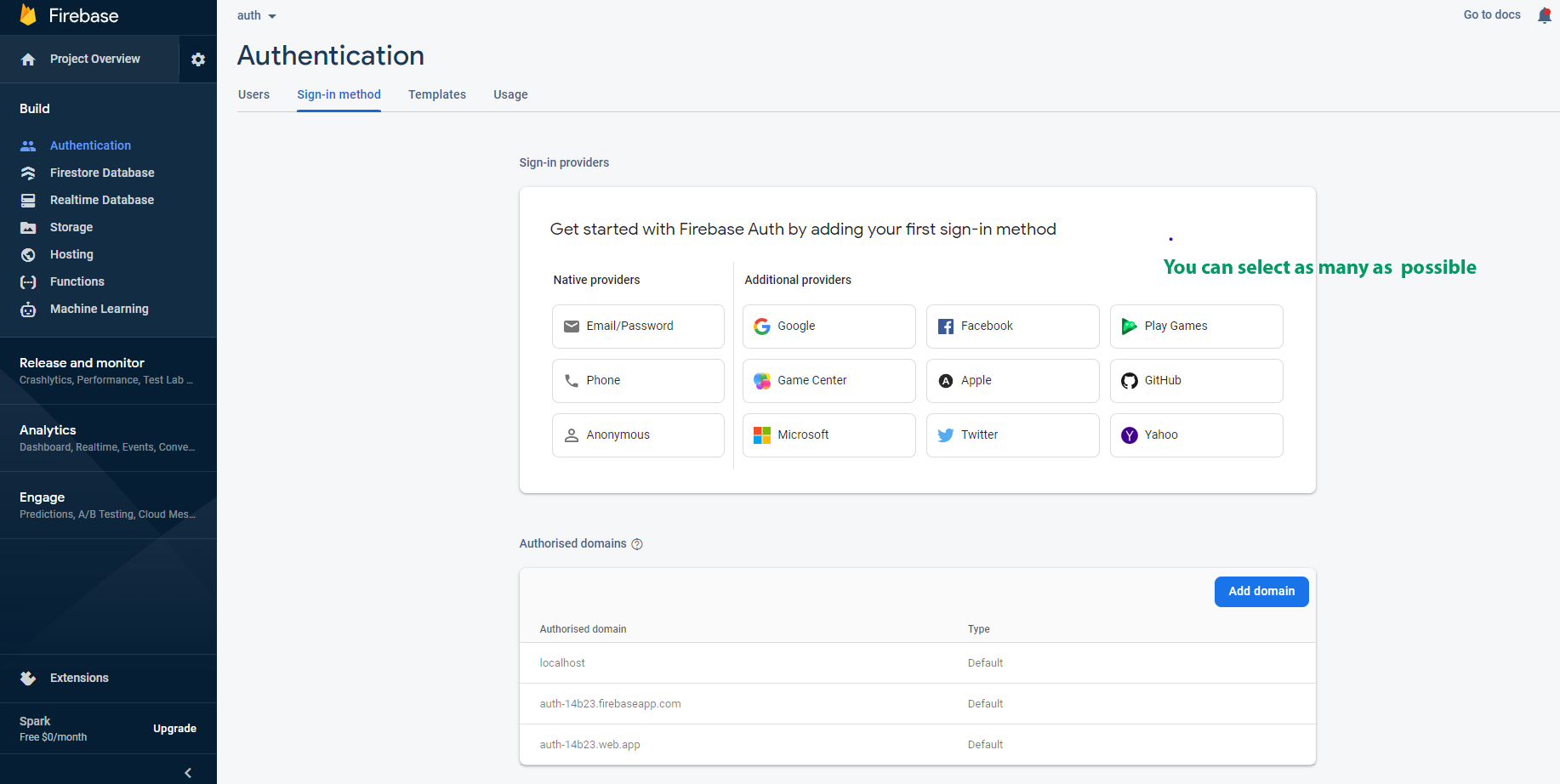Click the Hosting globe icon
The height and width of the screenshot is (784, 1560).
click(28, 254)
